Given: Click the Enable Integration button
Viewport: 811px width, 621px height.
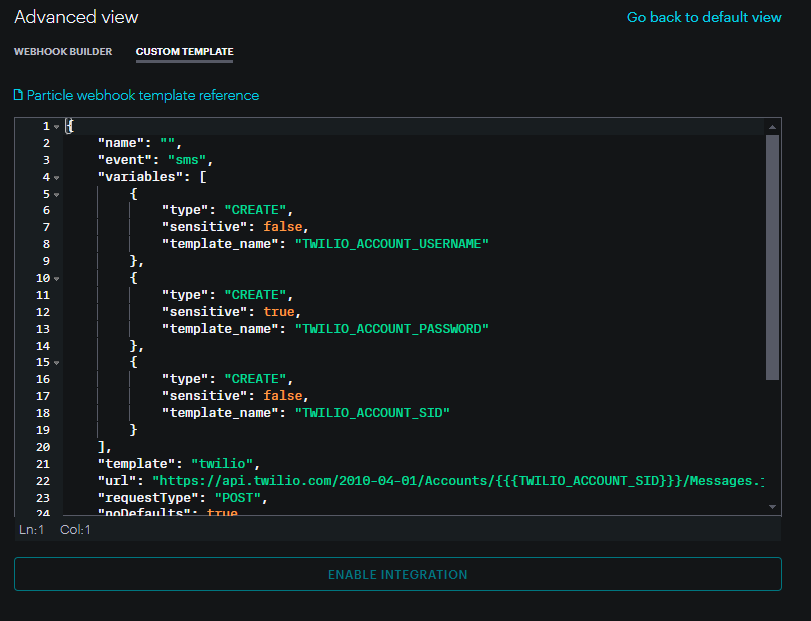Looking at the screenshot, I should click(398, 574).
